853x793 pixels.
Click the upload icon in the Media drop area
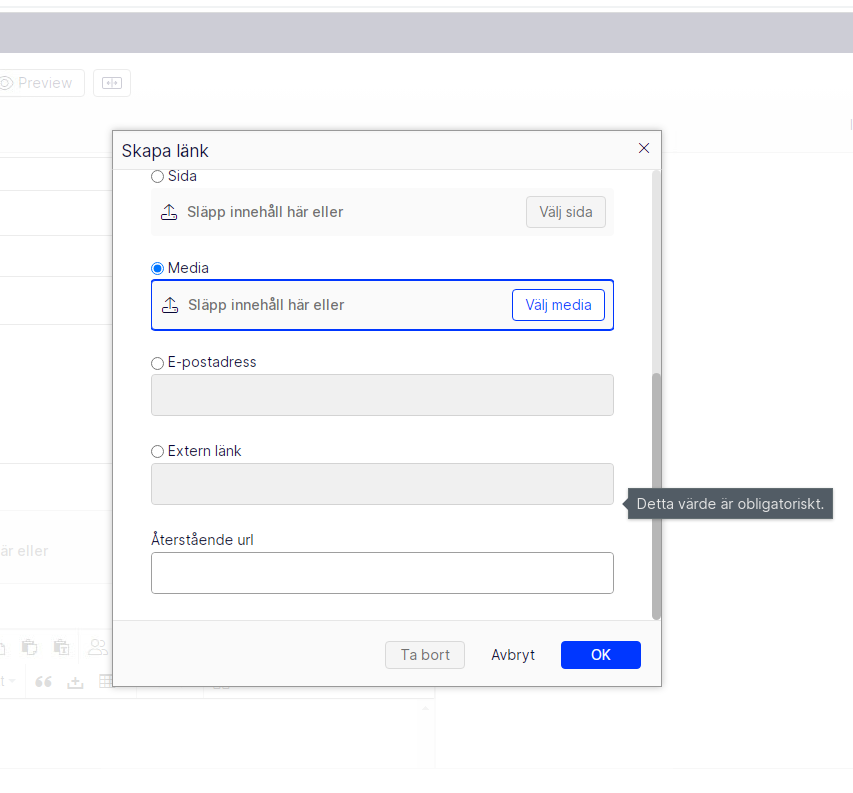(x=170, y=305)
